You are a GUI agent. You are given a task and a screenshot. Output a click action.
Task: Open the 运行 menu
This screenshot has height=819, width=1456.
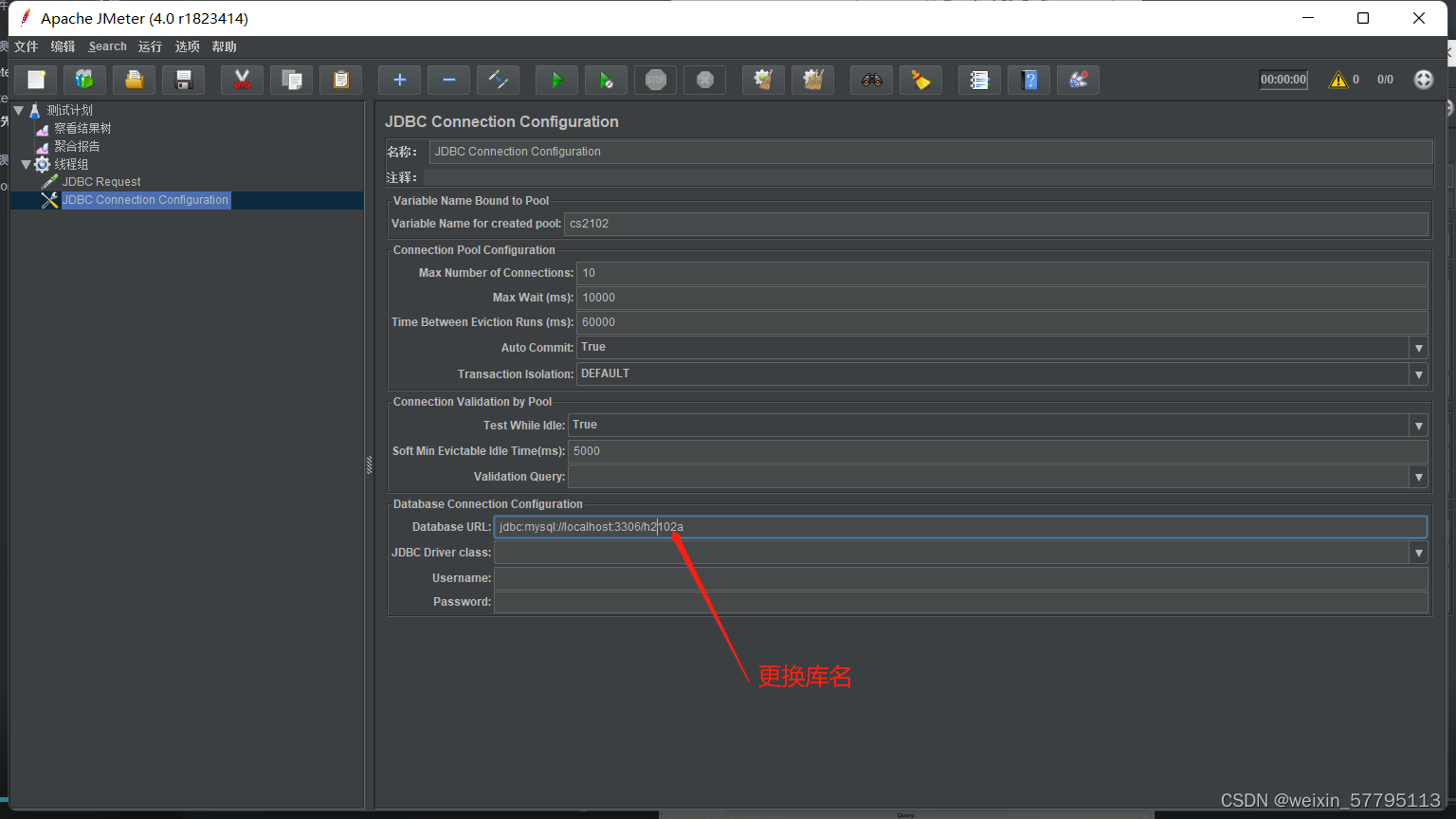click(150, 46)
